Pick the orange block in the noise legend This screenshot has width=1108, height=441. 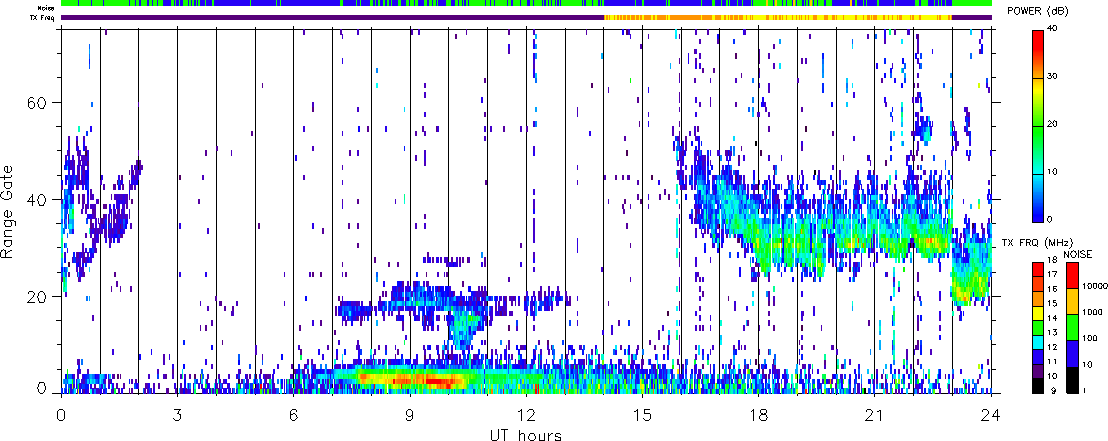tap(1073, 301)
